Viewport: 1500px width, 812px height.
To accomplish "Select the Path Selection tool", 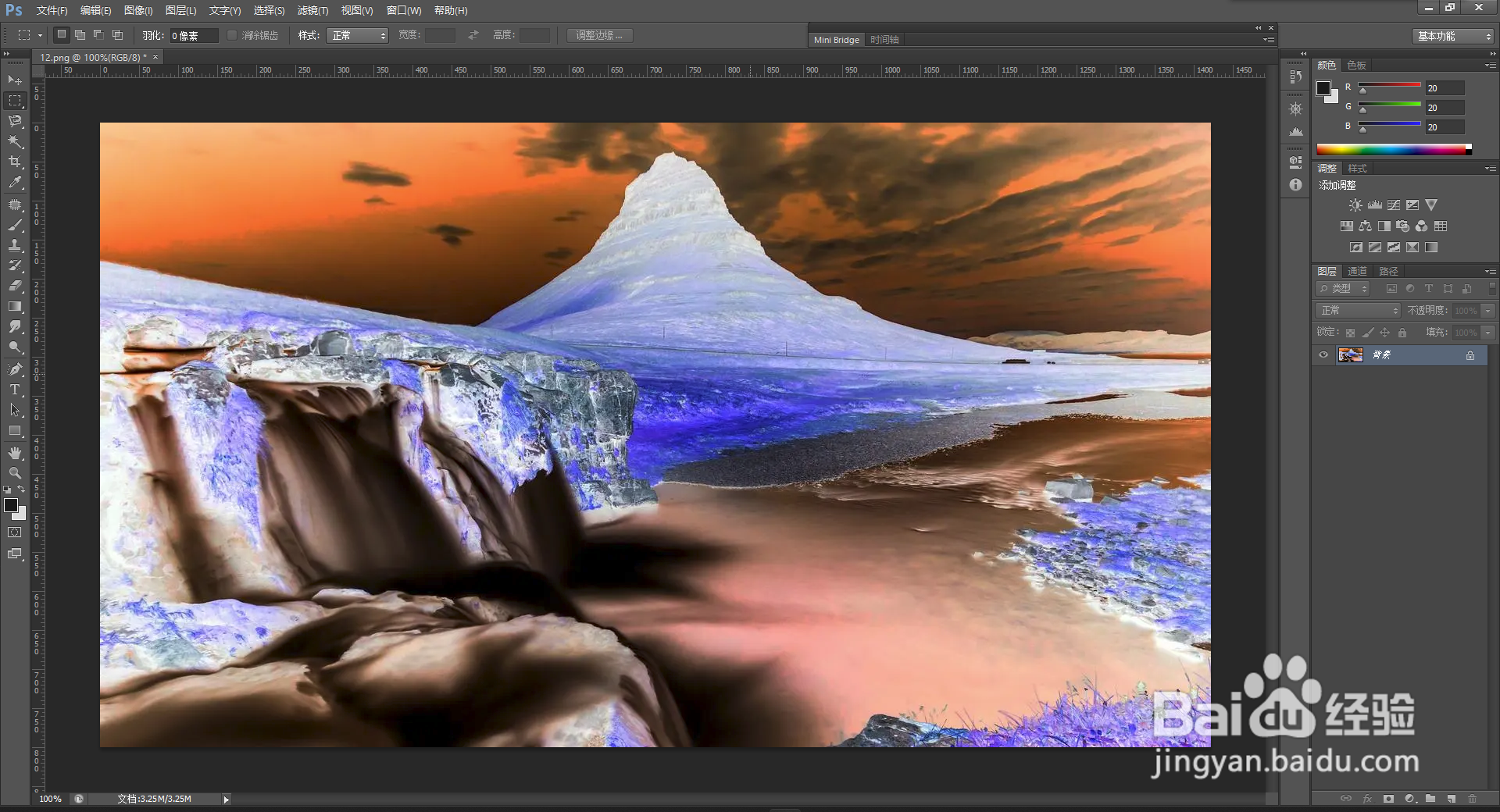I will coord(15,410).
